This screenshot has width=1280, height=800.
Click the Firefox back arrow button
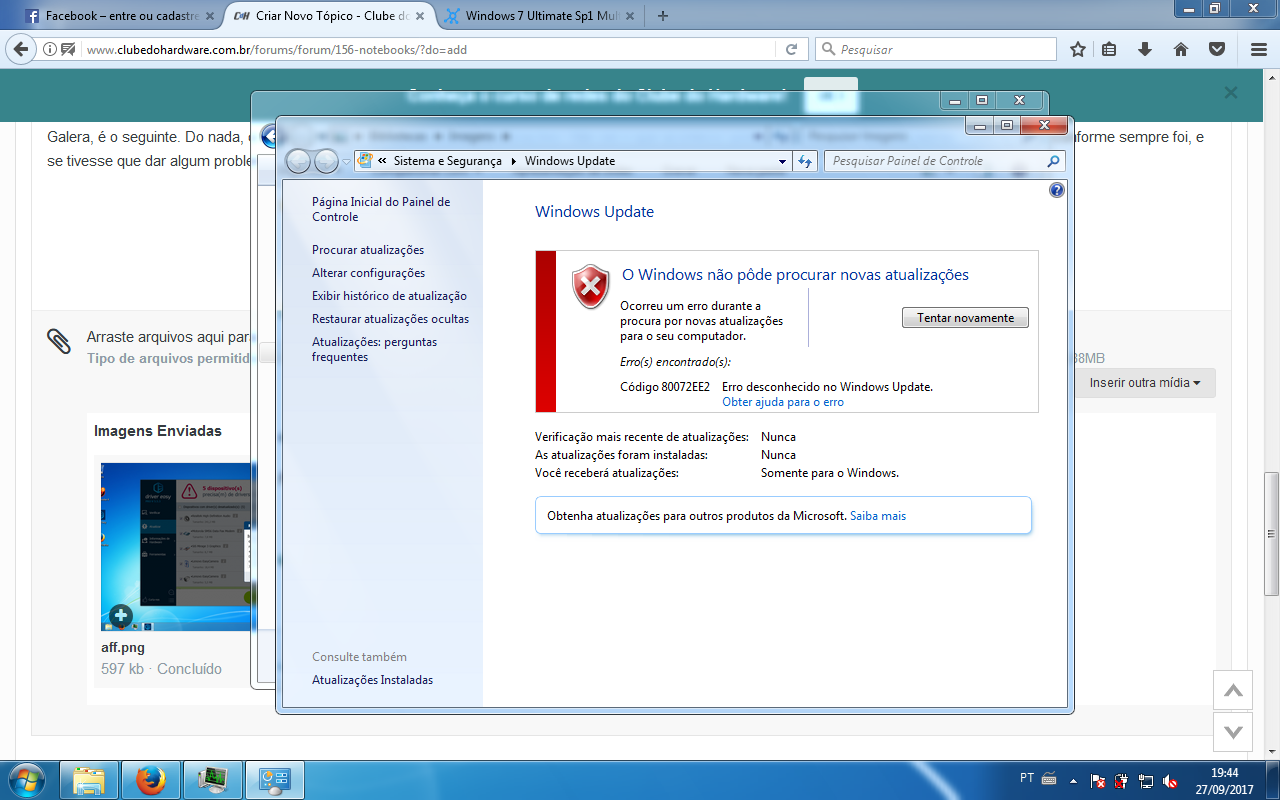(x=22, y=49)
